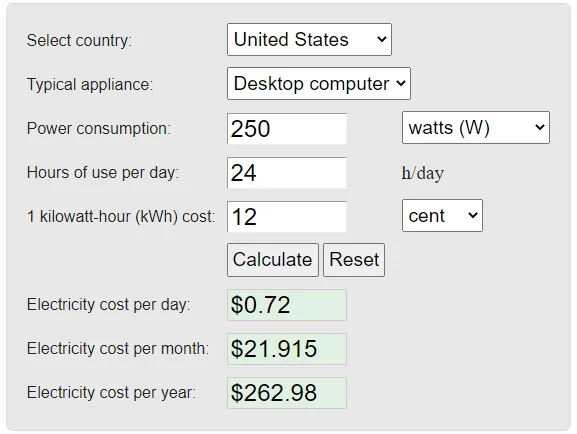Click the Reset button
This screenshot has height=434, width=577.
coord(354,260)
